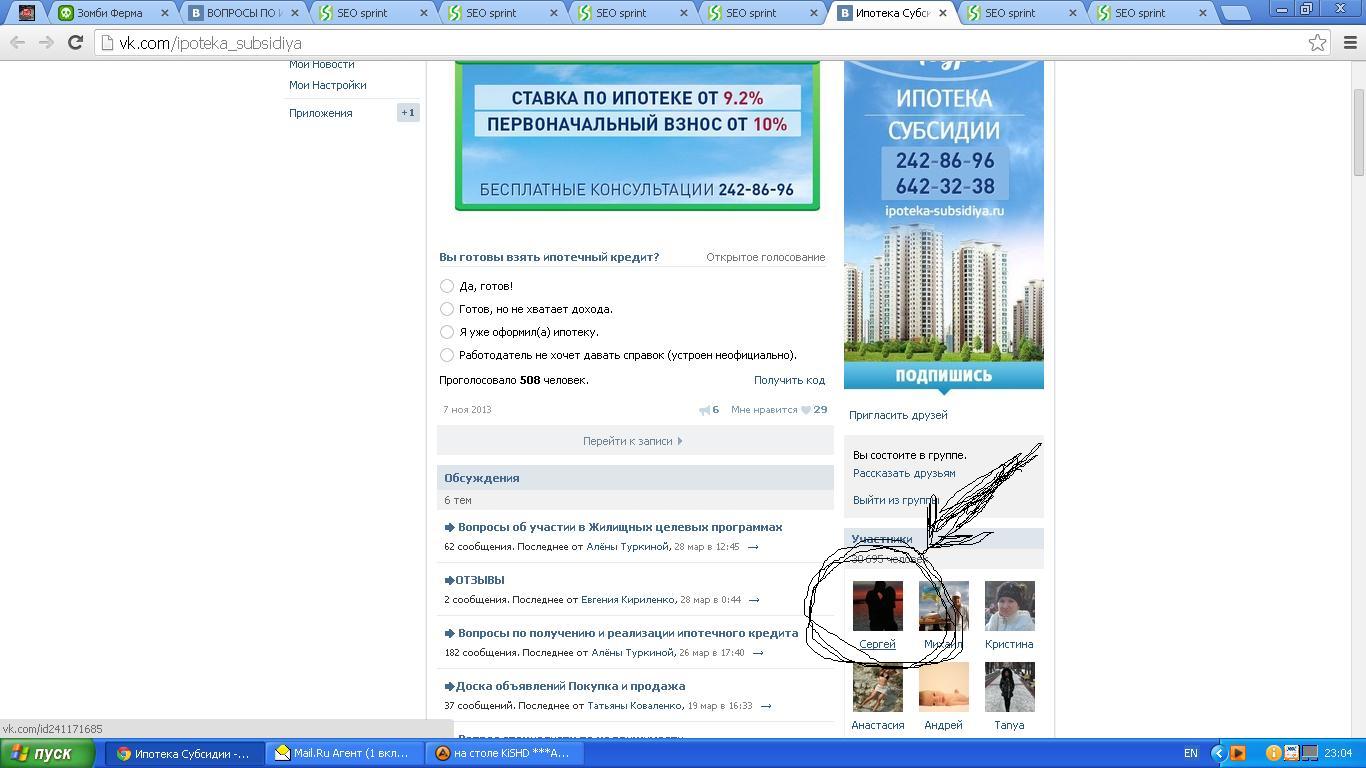The width and height of the screenshot is (1366, 768).
Task: Expand Перейти к записи
Action: (x=635, y=441)
